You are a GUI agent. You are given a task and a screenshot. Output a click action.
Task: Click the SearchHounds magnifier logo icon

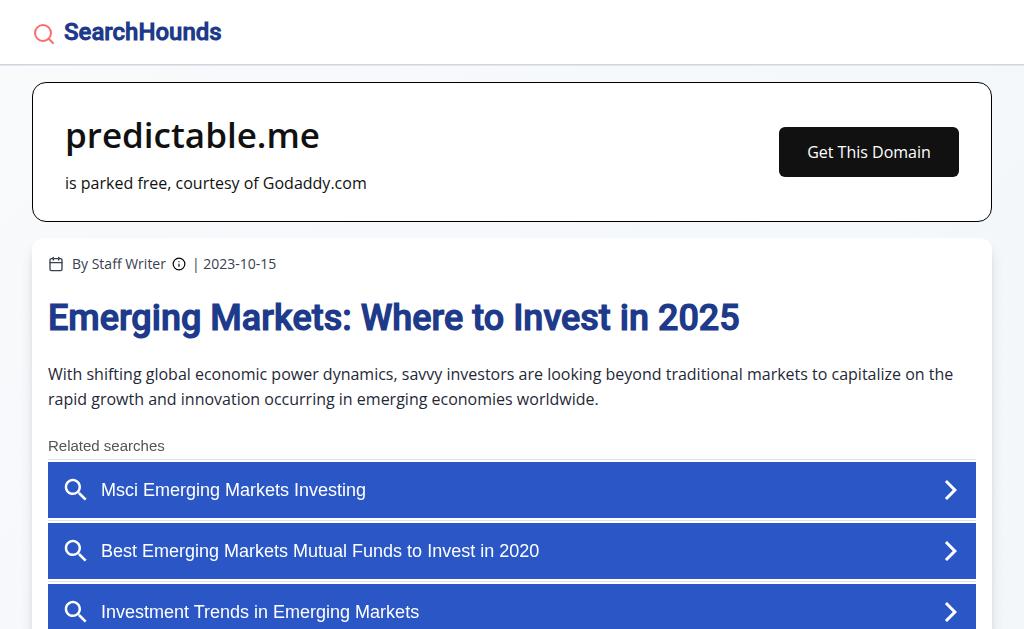pos(44,34)
